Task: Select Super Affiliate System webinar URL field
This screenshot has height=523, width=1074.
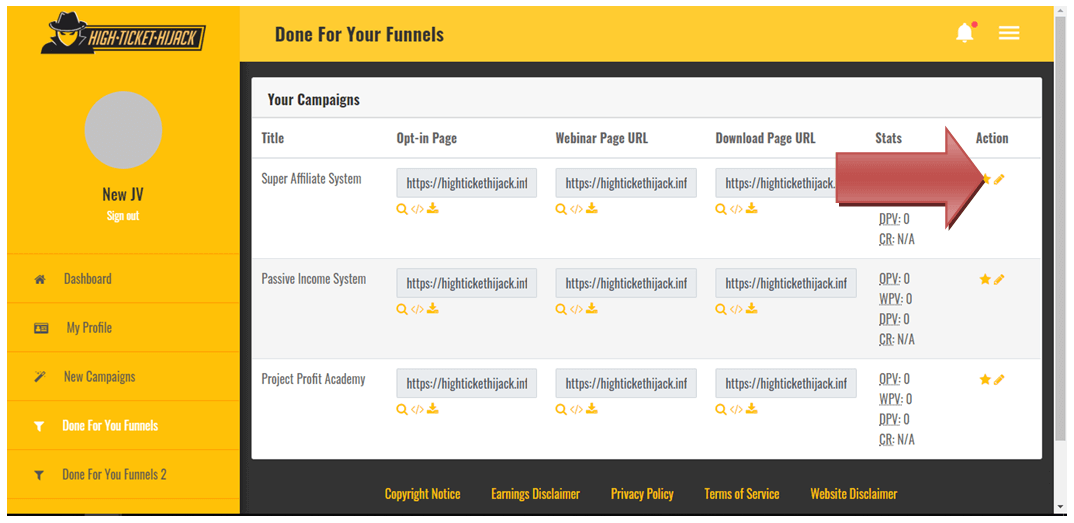Action: point(626,183)
